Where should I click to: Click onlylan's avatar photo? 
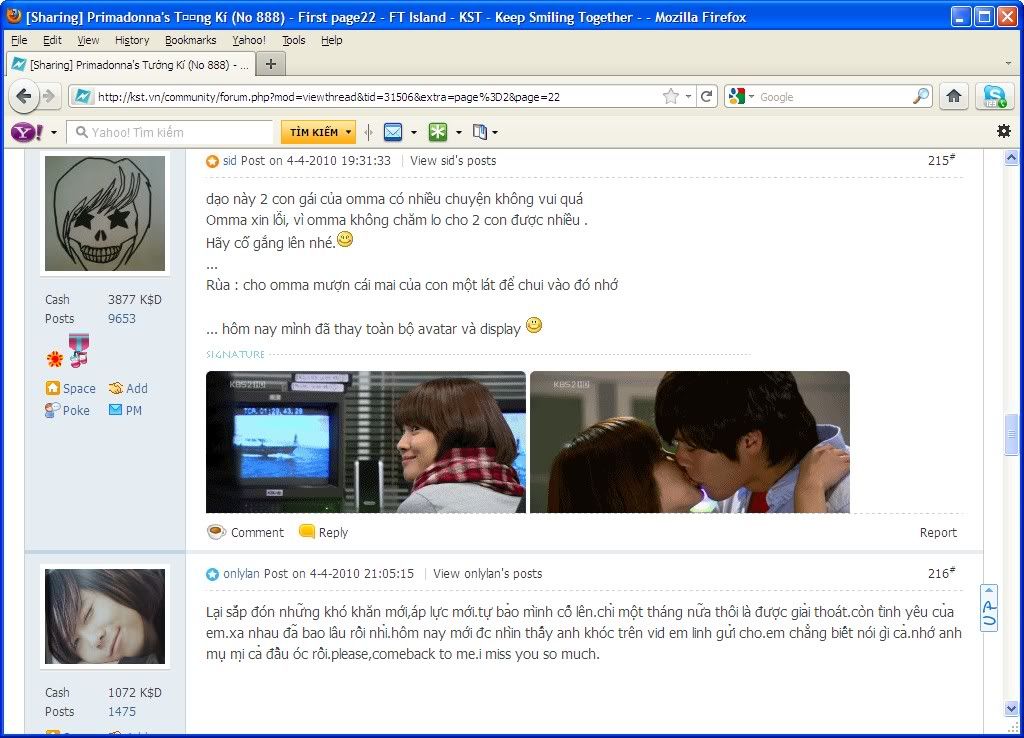(x=105, y=617)
